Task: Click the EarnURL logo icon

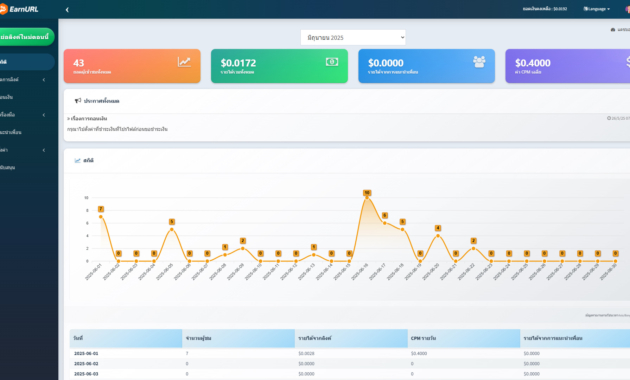Action: click(3, 9)
